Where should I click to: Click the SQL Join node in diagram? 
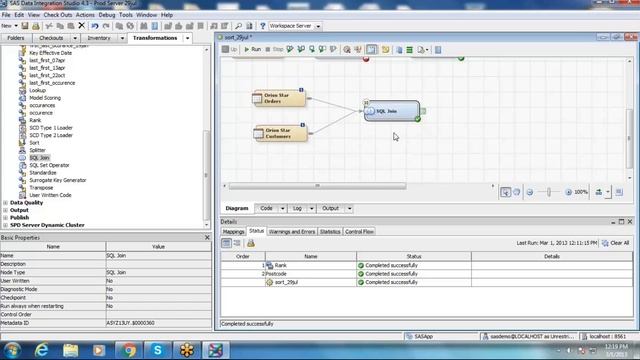point(391,111)
